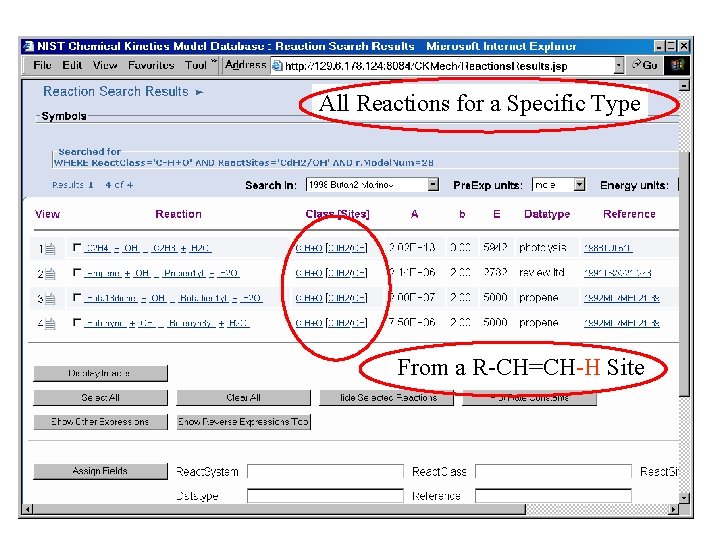Screen dimensions: 720x540
Task: Tick the checkbox for the C2H4 + OH reaction
Action: click(x=77, y=247)
